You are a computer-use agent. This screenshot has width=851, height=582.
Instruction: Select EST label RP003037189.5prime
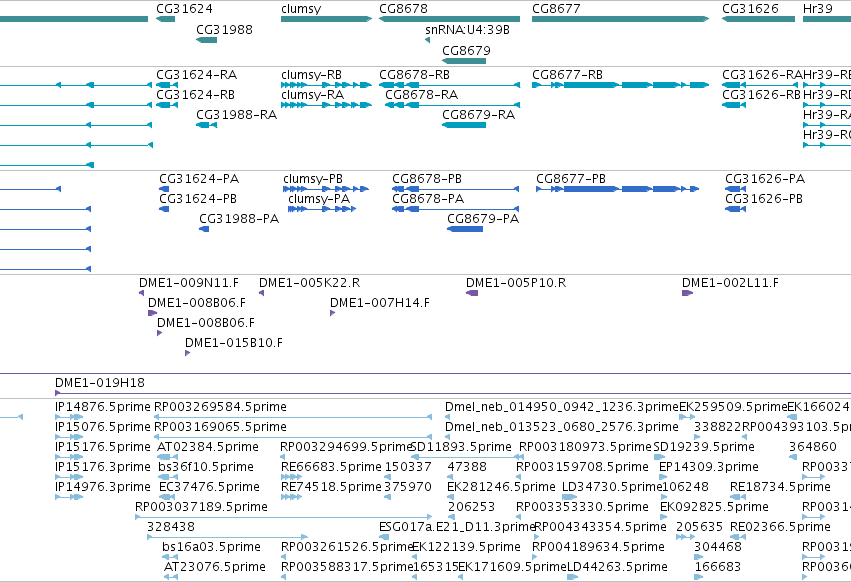click(201, 507)
